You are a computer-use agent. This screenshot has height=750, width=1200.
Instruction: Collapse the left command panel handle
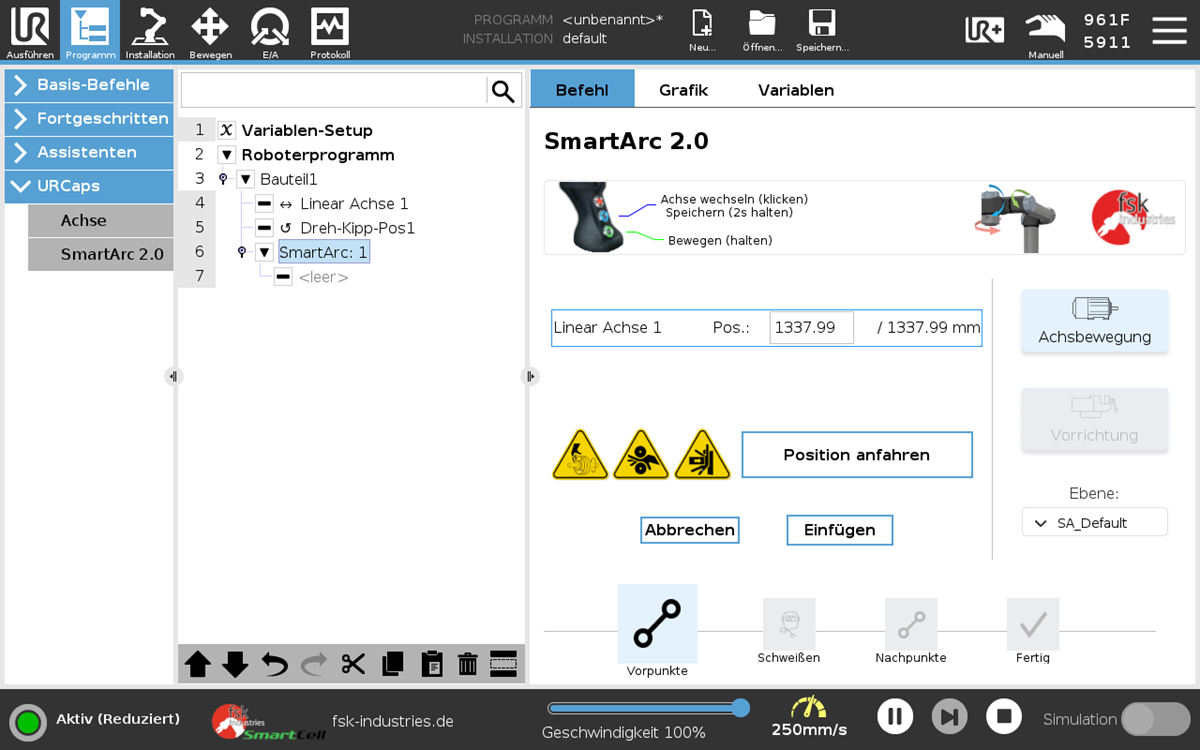tap(173, 376)
